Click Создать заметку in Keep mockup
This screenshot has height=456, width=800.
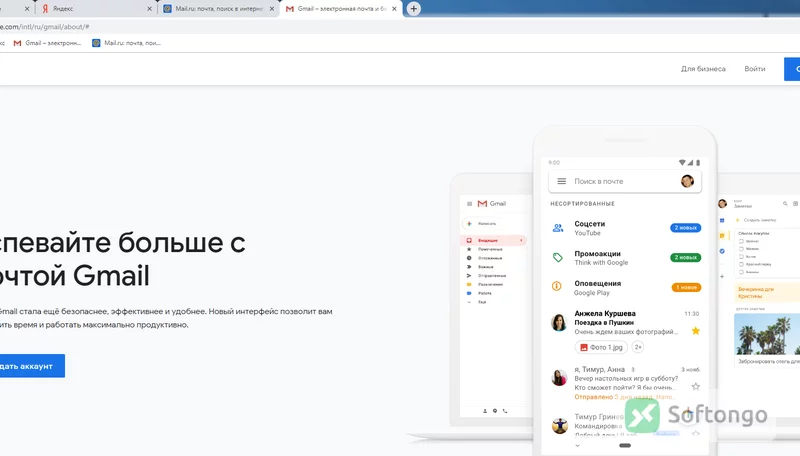coord(756,220)
